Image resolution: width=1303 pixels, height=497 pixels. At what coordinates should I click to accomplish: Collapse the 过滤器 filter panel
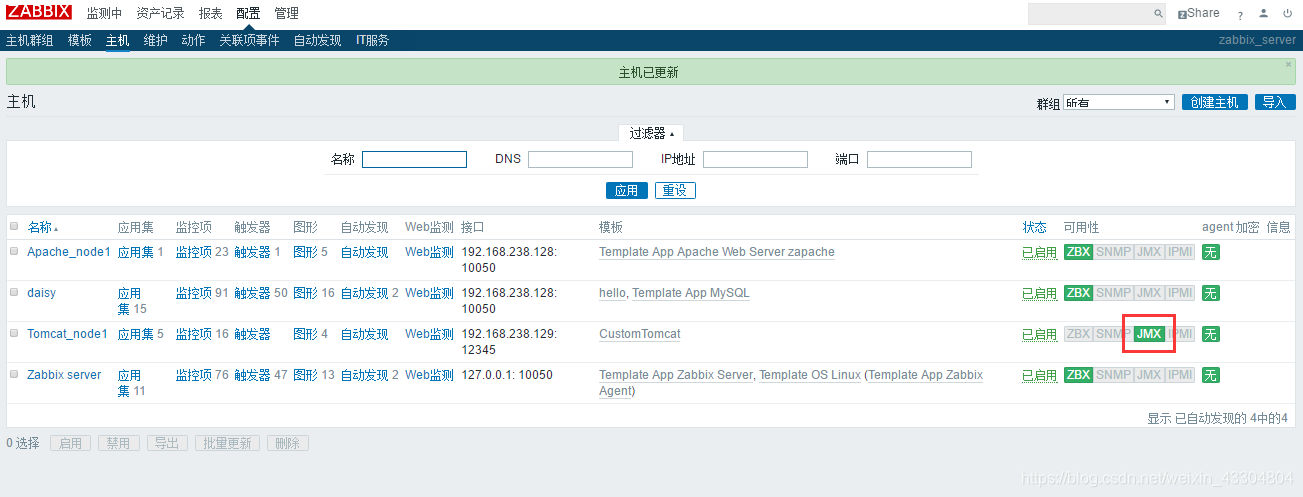click(x=651, y=133)
